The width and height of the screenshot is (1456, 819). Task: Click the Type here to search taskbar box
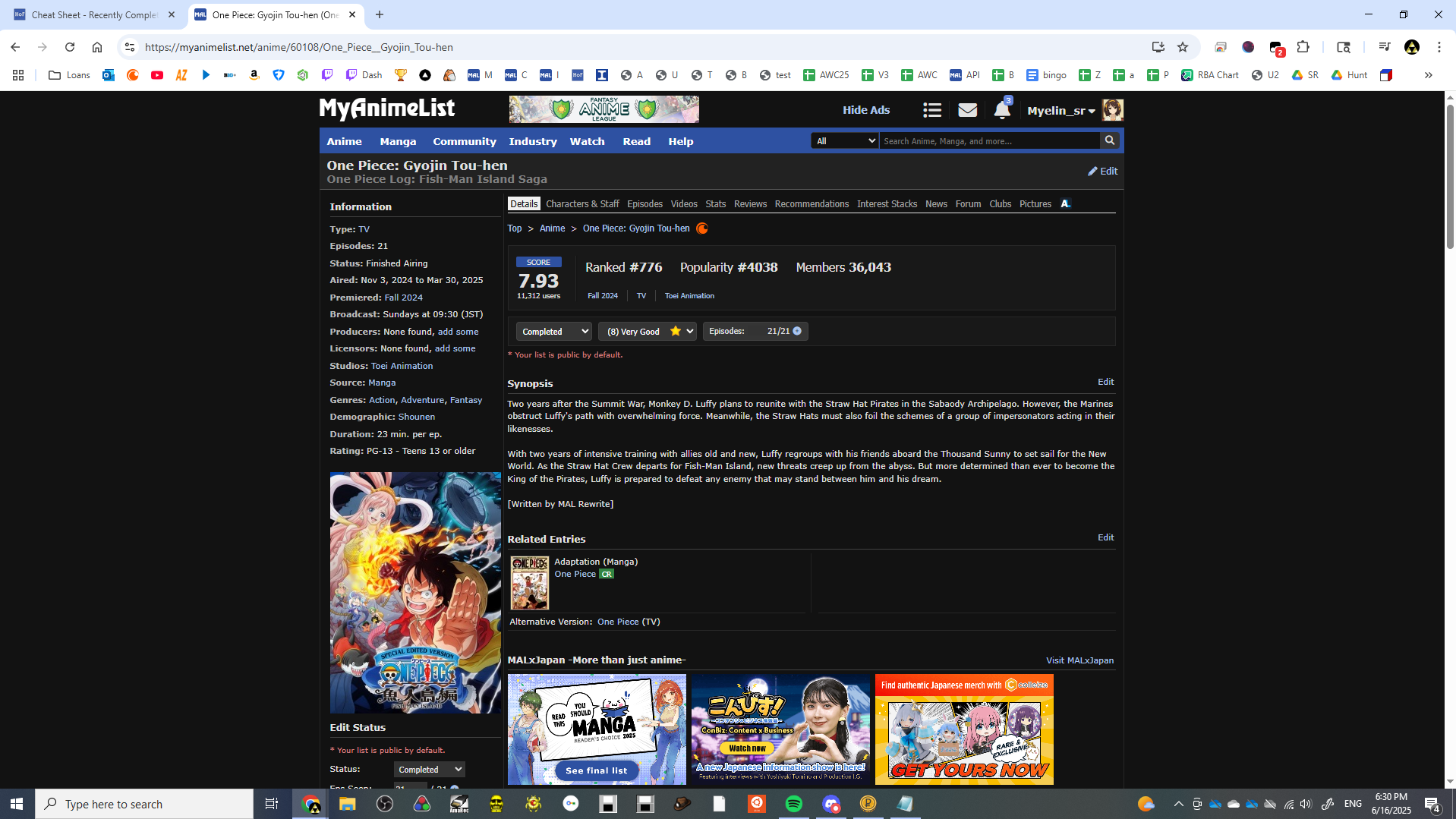pos(144,804)
